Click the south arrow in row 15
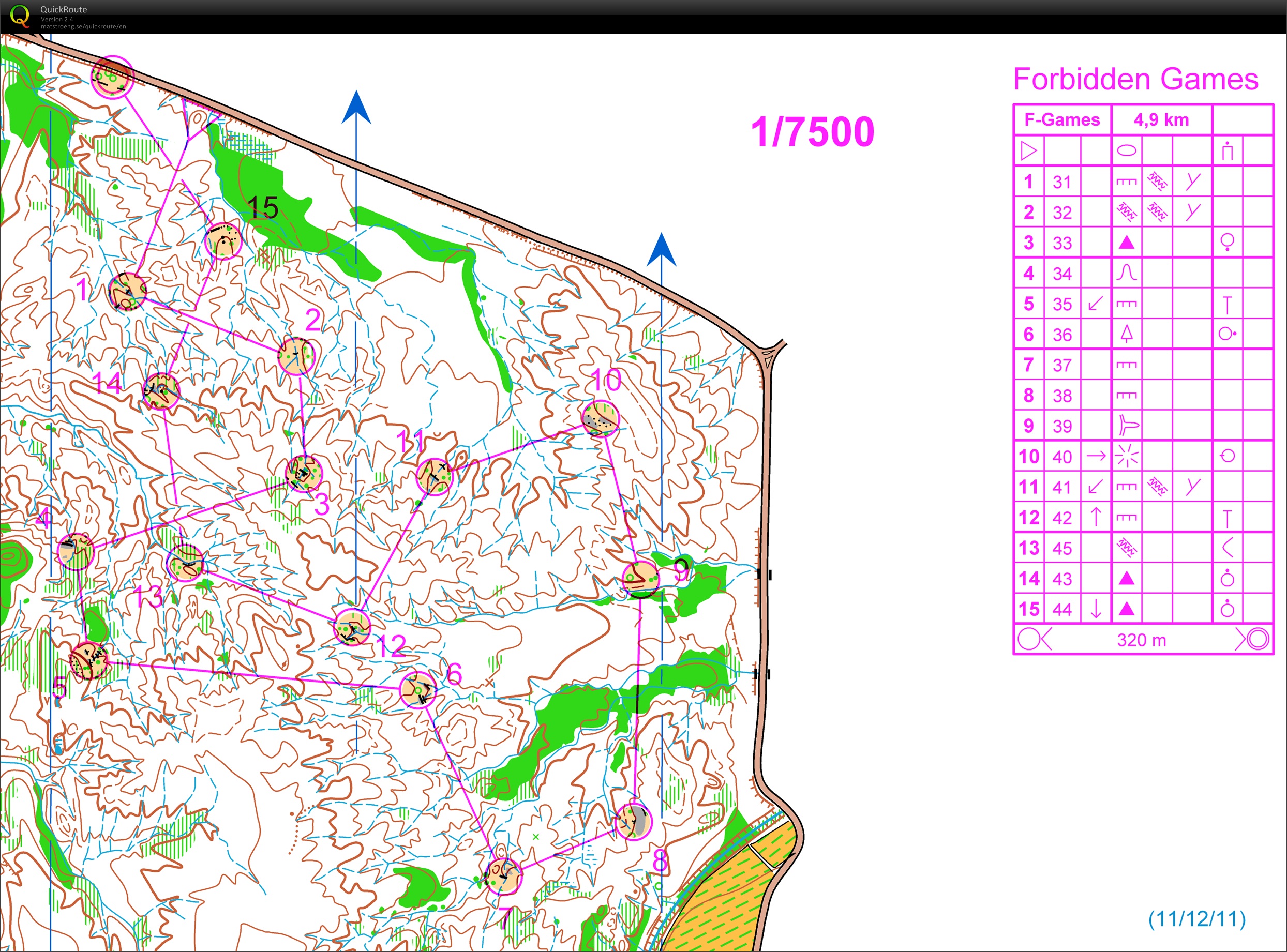Image resolution: width=1287 pixels, height=952 pixels. [x=1096, y=609]
